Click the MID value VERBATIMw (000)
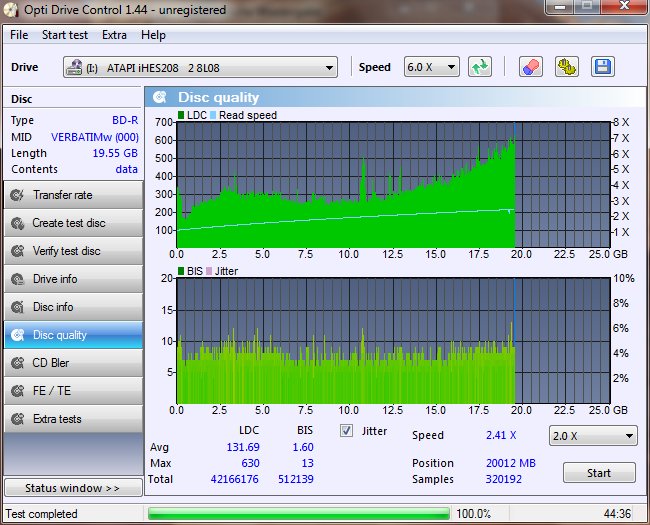The height and width of the screenshot is (525, 650). [95, 137]
